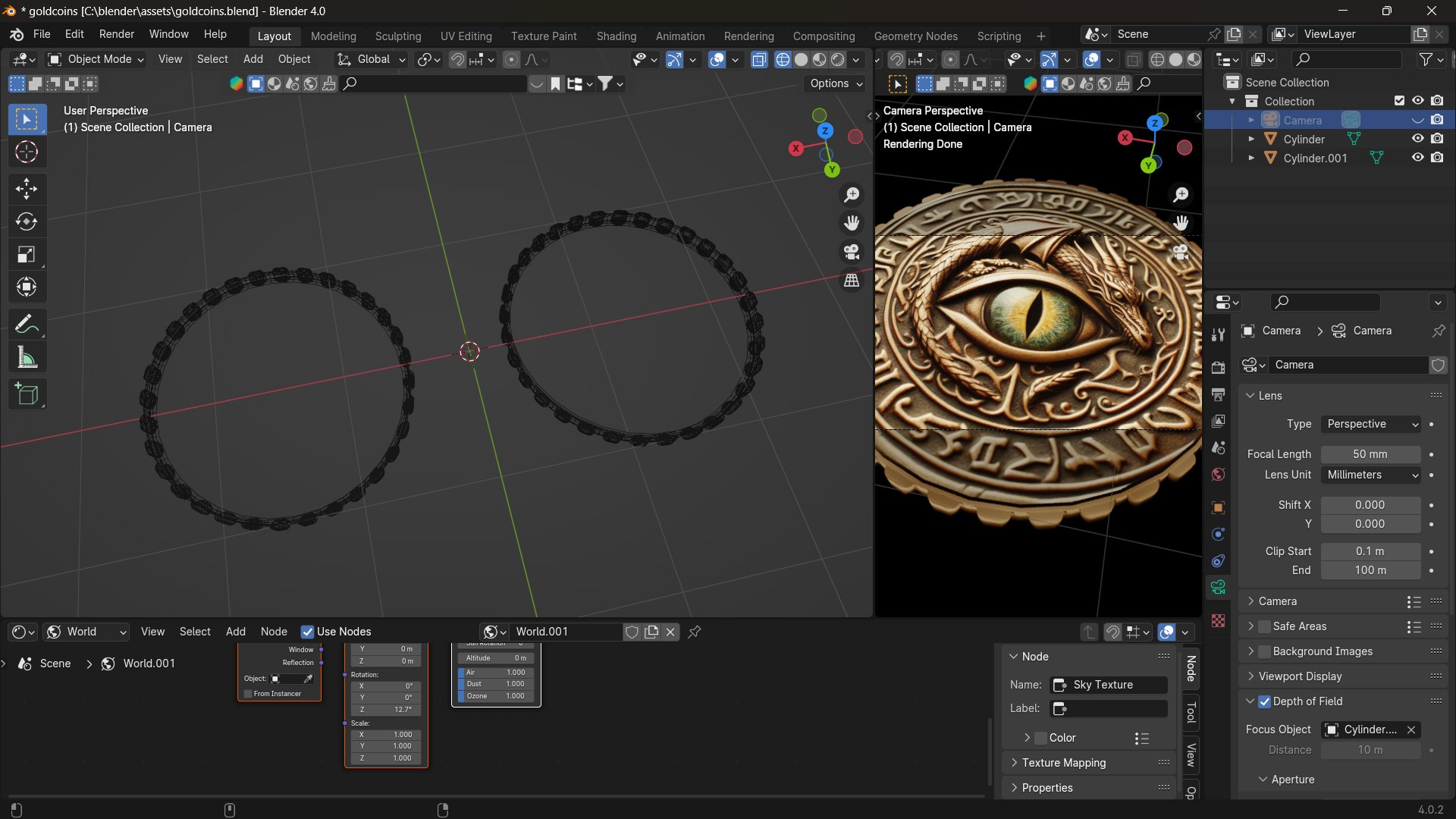The image size is (1456, 819).
Task: Open the Physics properties tab
Action: pyautogui.click(x=1218, y=534)
